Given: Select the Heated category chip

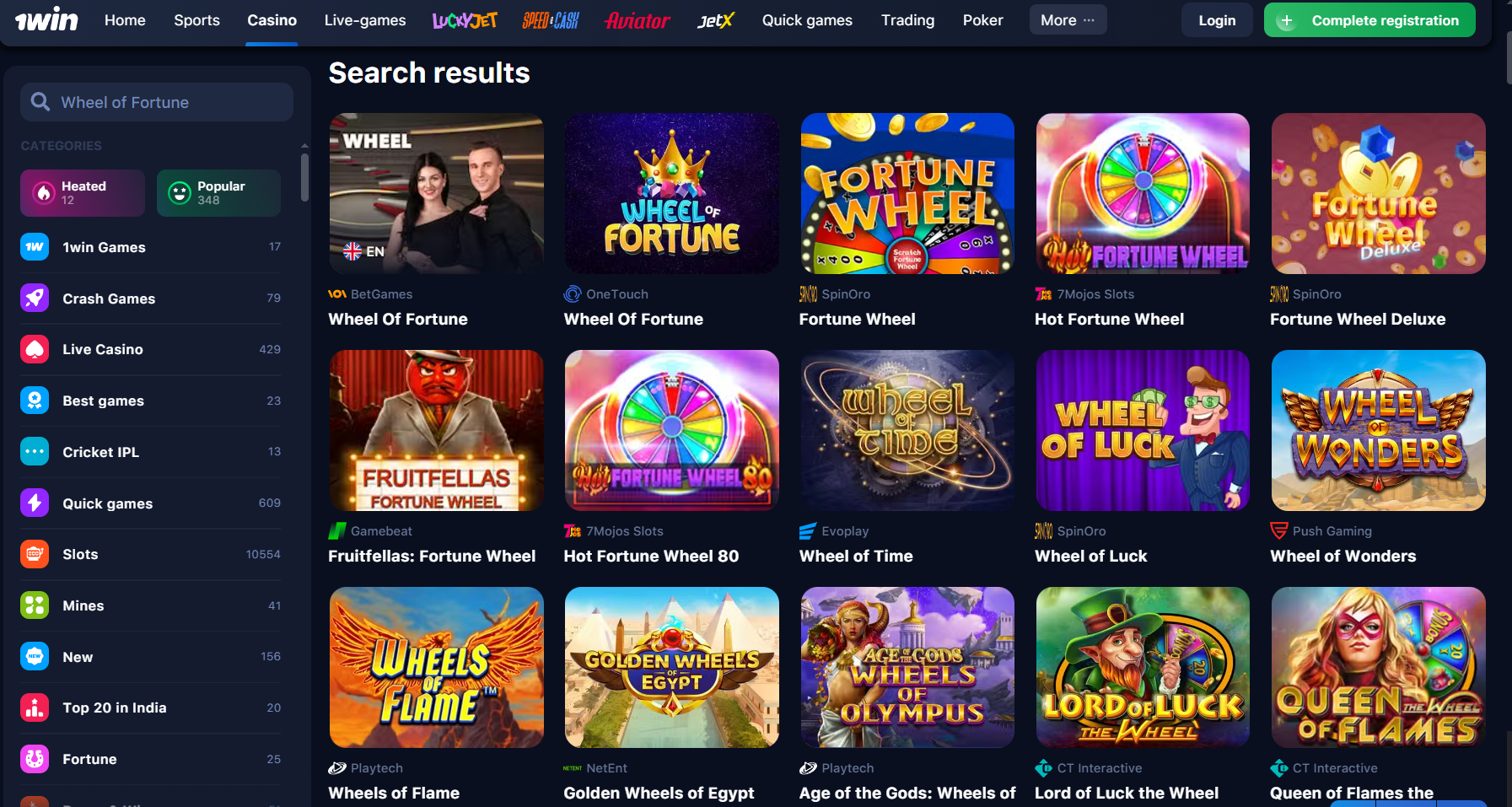Looking at the screenshot, I should coord(83,193).
